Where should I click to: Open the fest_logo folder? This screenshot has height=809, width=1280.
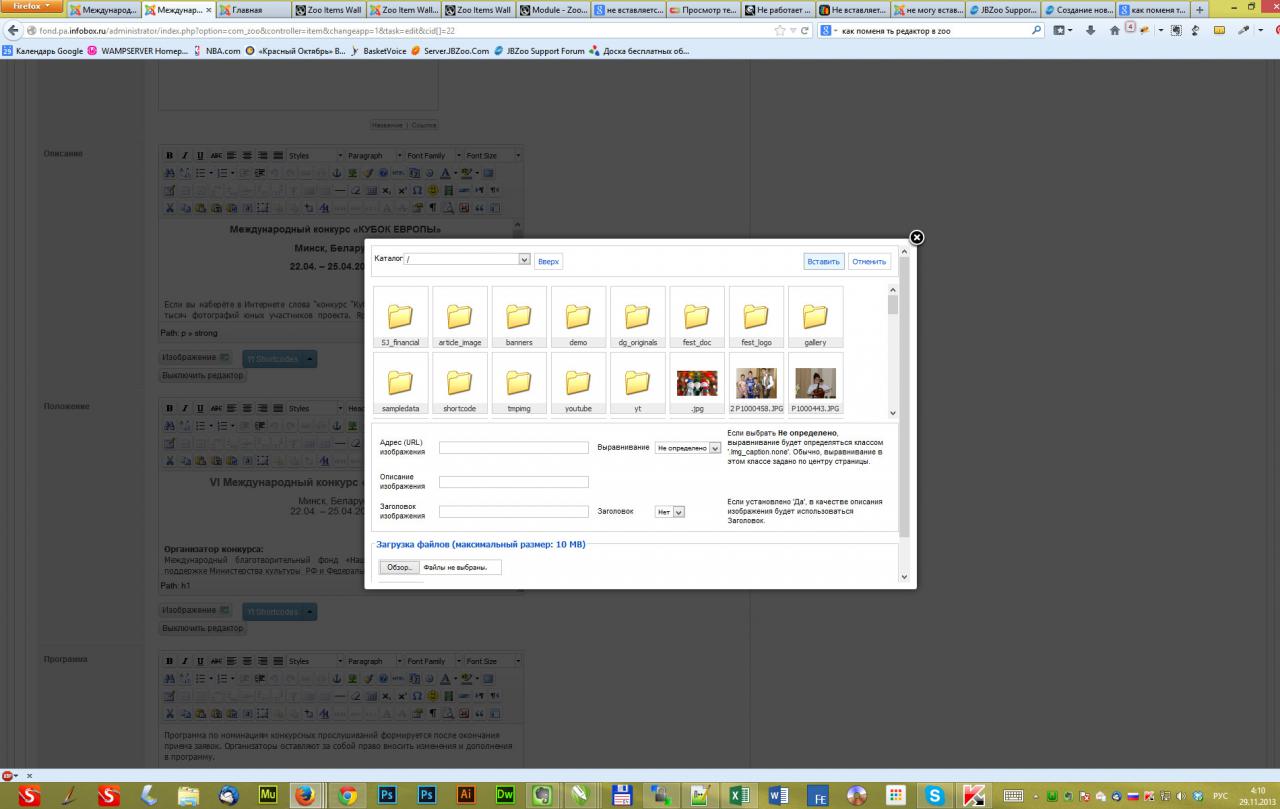(756, 317)
